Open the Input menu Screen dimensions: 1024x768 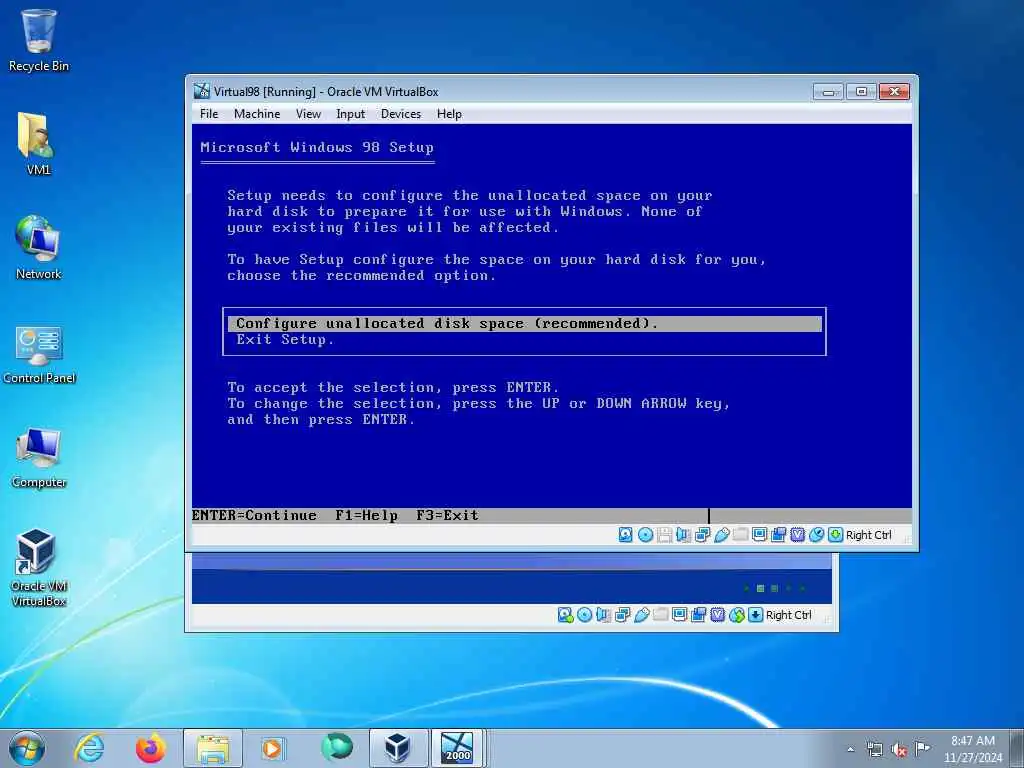(351, 114)
